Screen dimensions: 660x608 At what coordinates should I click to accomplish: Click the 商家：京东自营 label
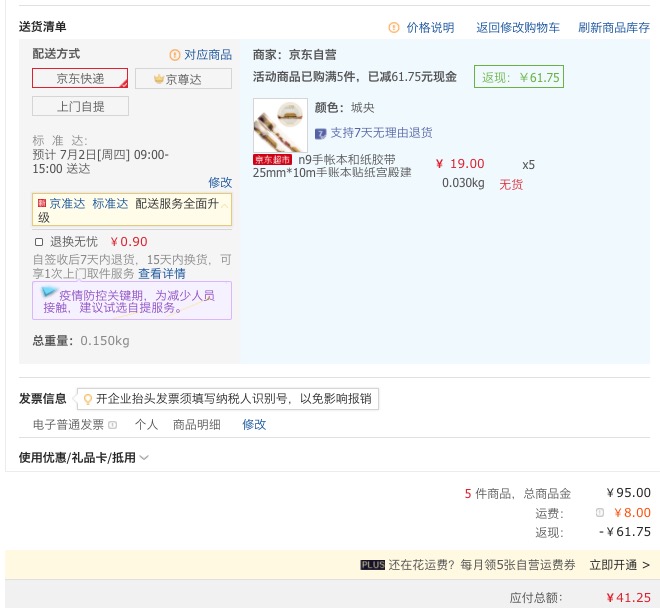click(295, 55)
